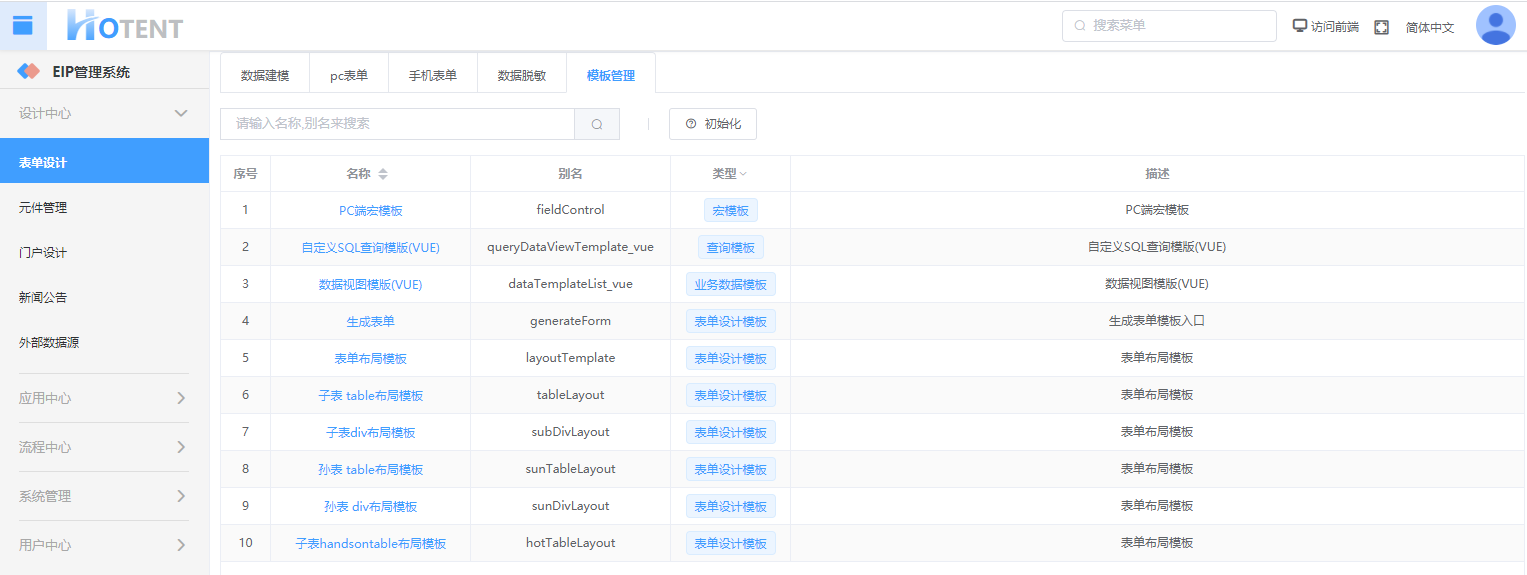Expand the 流程中心 menu section
The width and height of the screenshot is (1527, 575).
[104, 447]
